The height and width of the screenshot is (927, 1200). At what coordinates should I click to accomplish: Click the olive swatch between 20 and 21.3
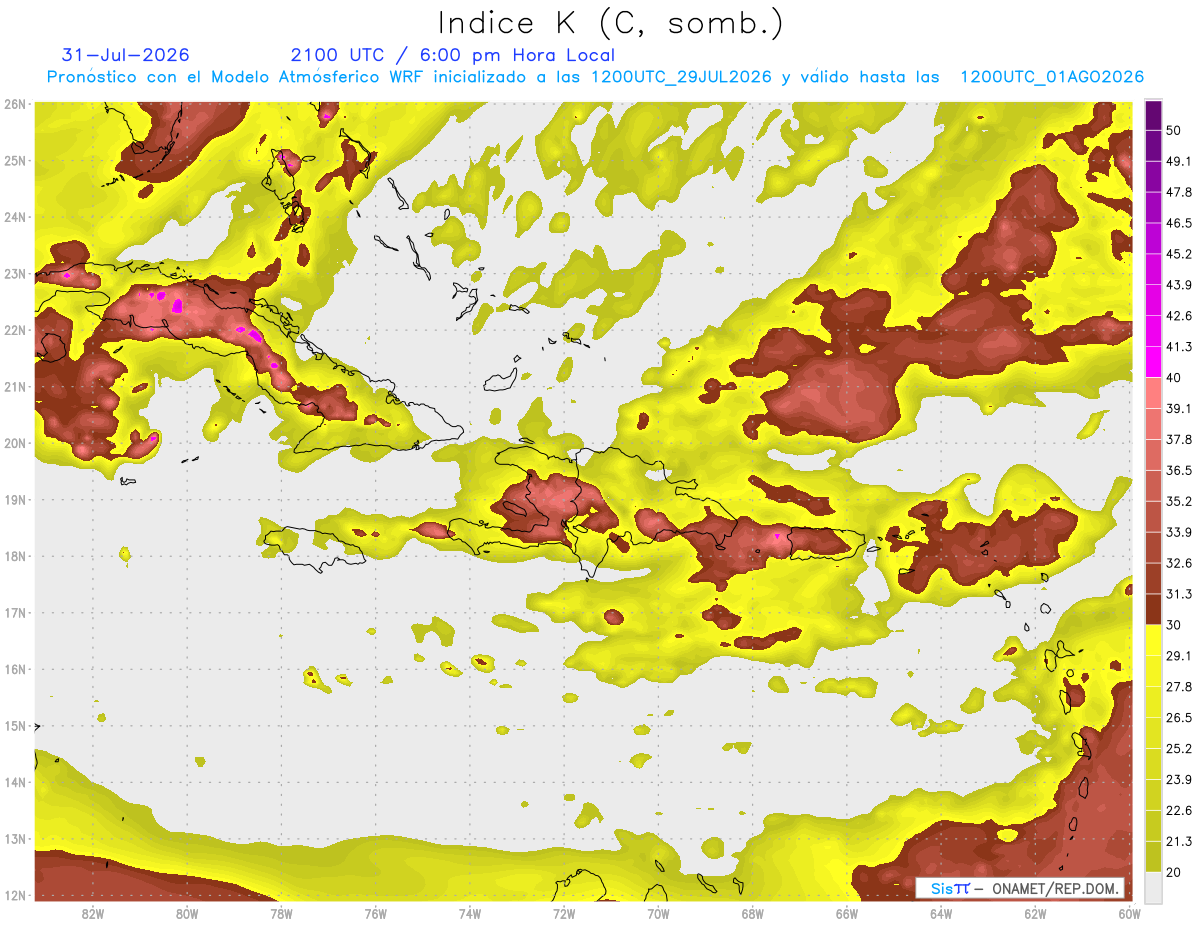(1153, 856)
